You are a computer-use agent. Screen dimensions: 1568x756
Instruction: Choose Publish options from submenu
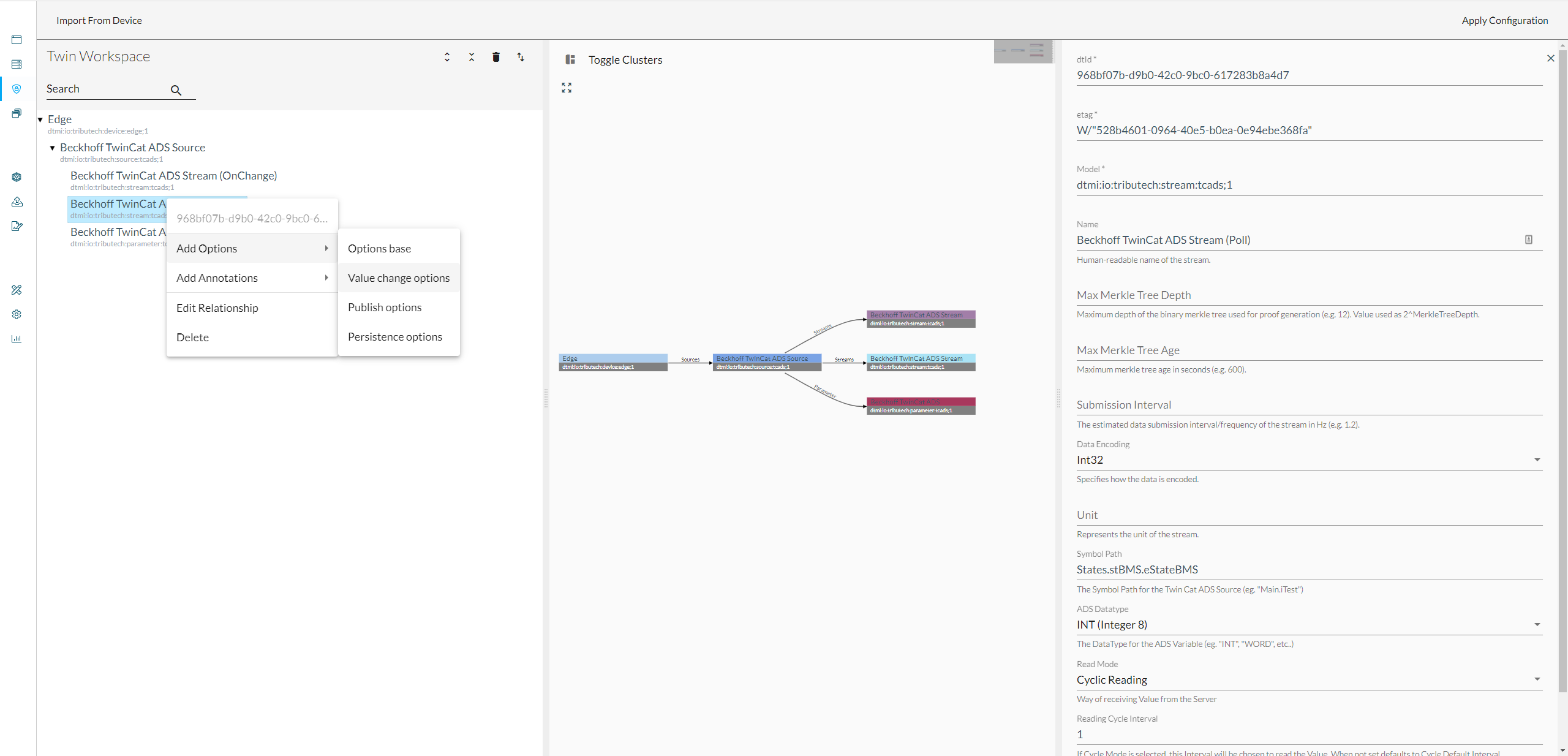click(x=399, y=307)
